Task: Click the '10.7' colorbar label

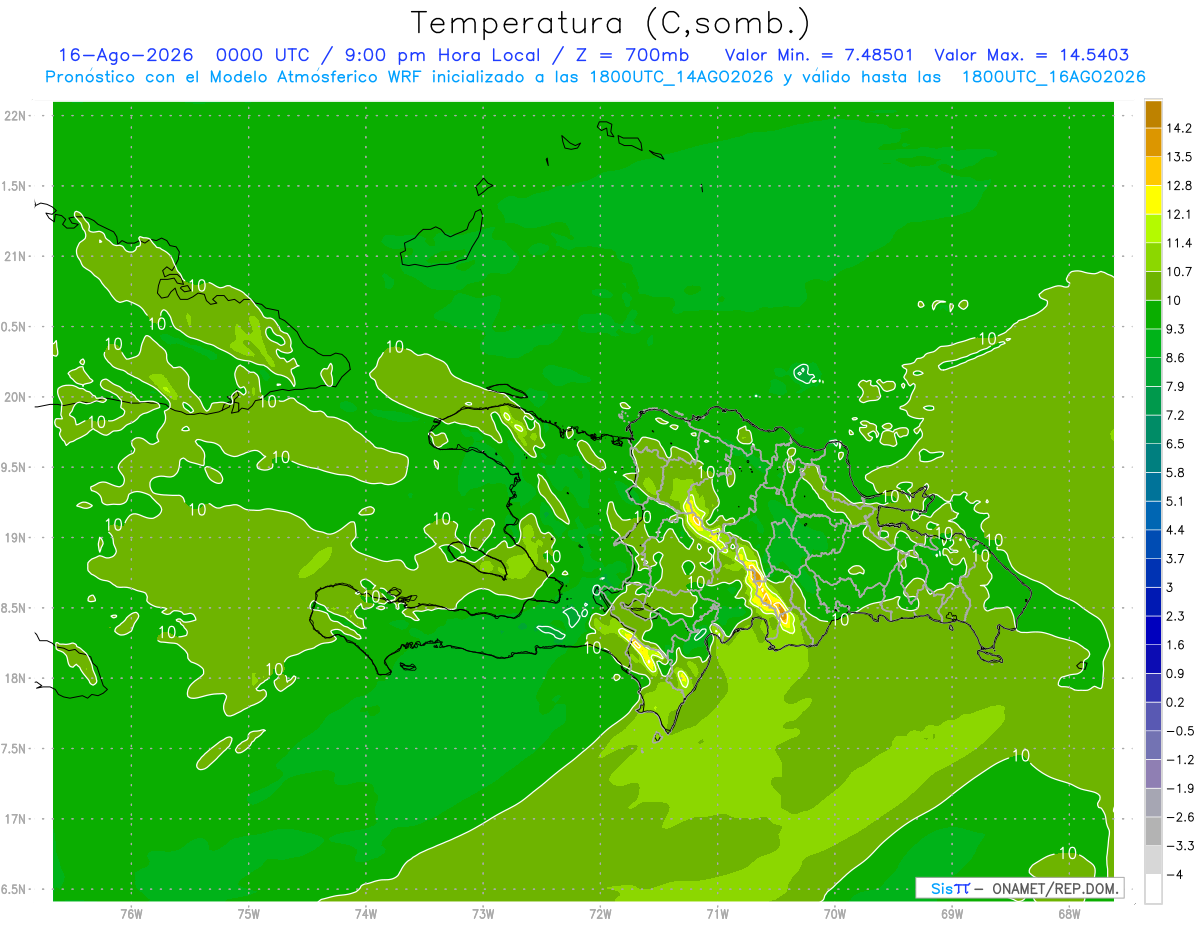Action: point(1179,272)
